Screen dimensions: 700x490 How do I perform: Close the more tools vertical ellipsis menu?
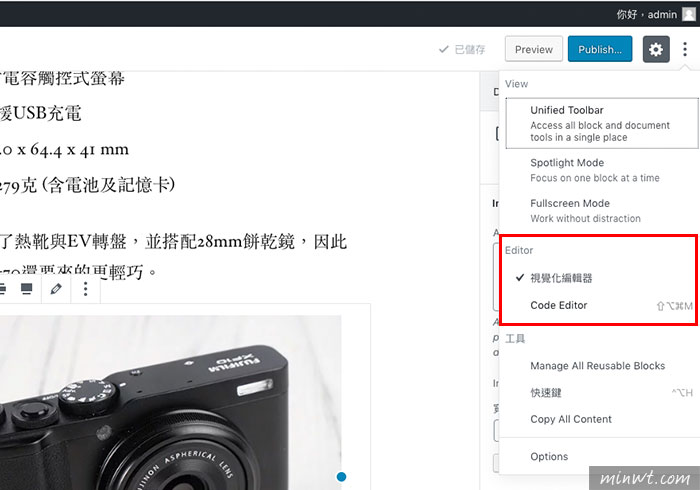coord(685,49)
